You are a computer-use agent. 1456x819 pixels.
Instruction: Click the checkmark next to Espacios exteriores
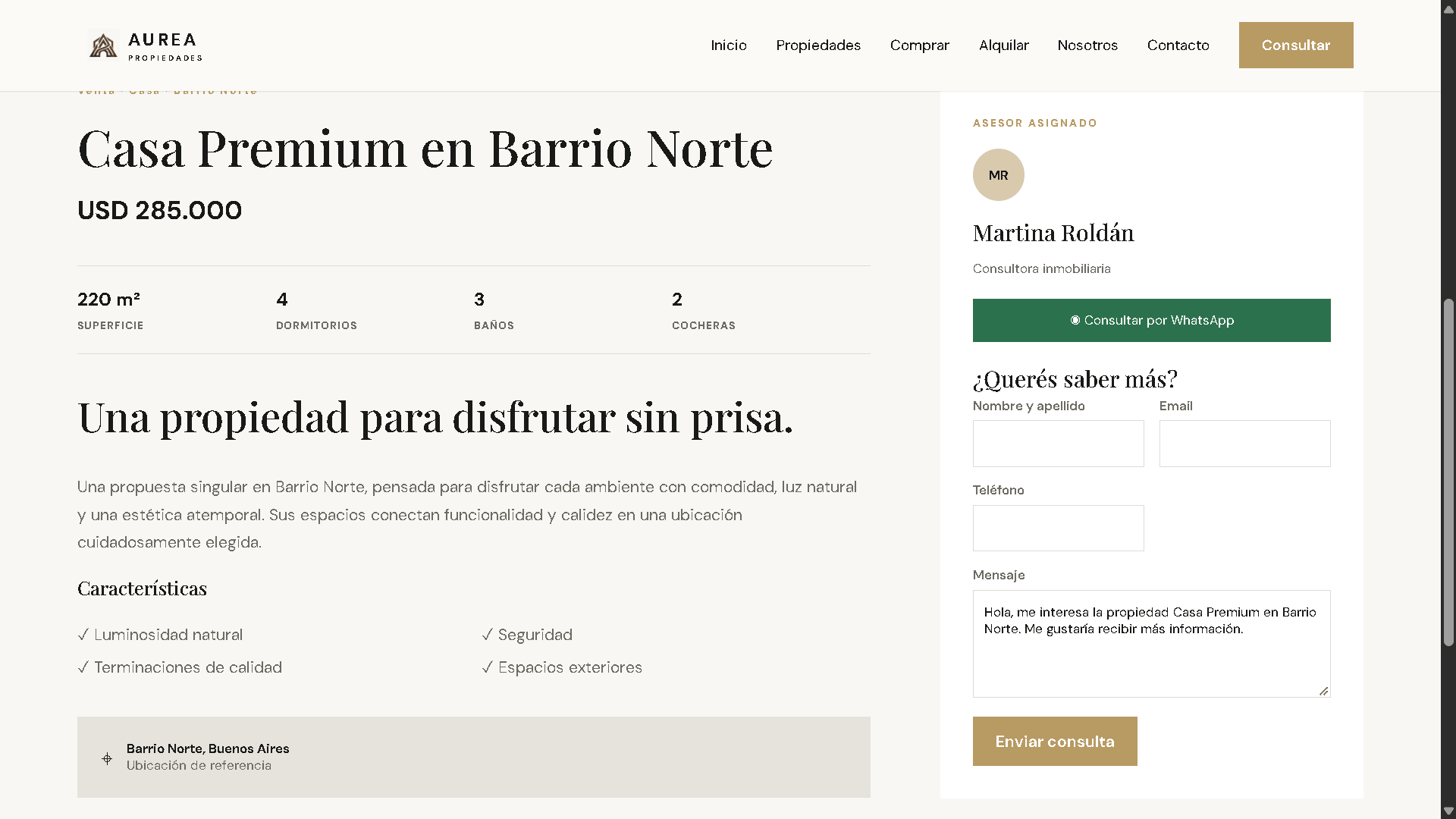click(487, 667)
